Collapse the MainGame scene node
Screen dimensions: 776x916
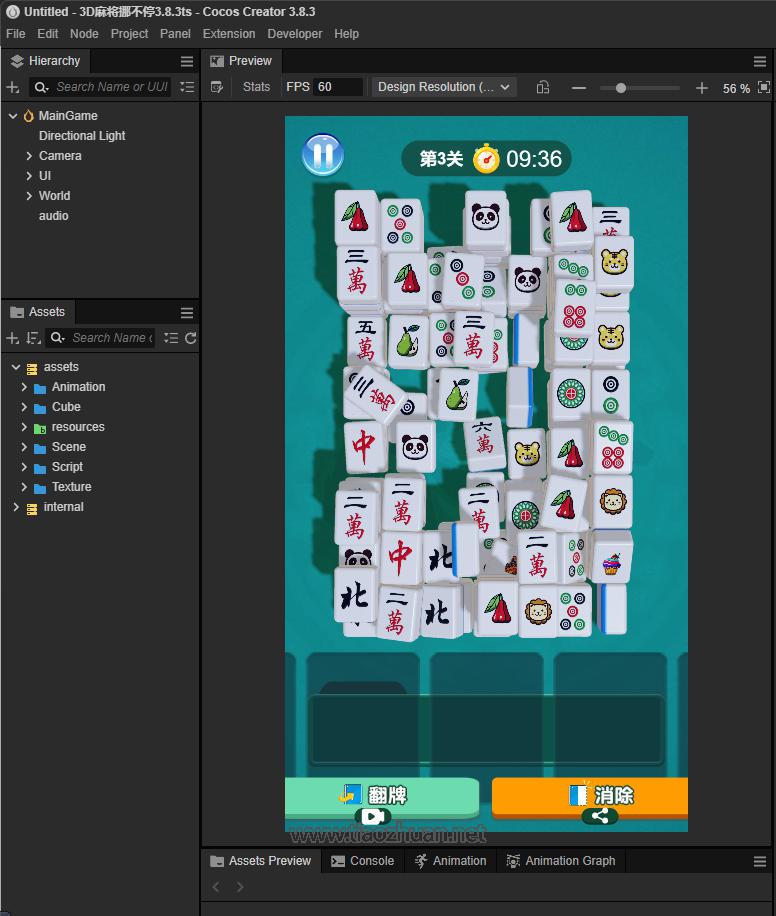(13, 116)
